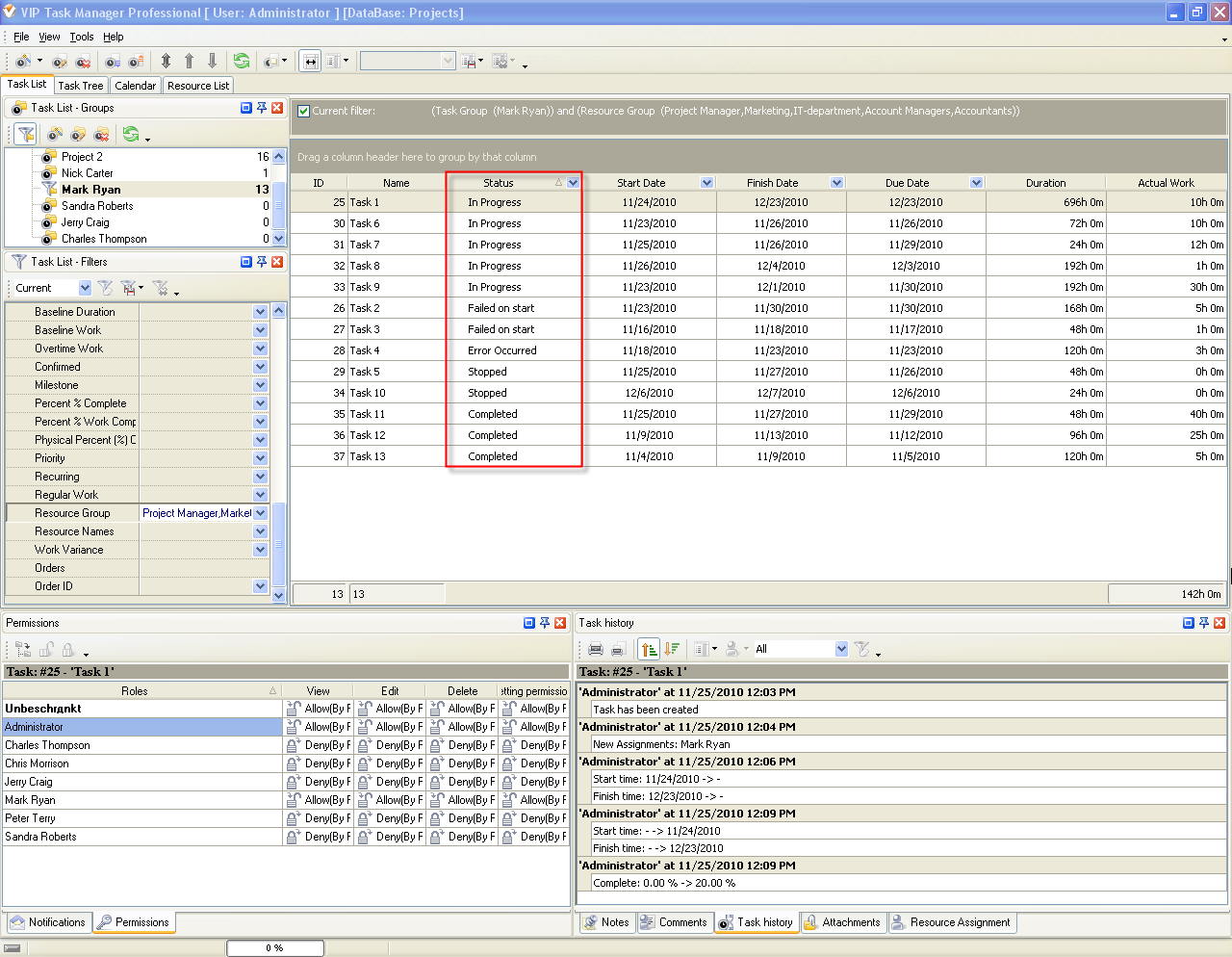
Task: Click the print icon in Task history
Action: 596,649
